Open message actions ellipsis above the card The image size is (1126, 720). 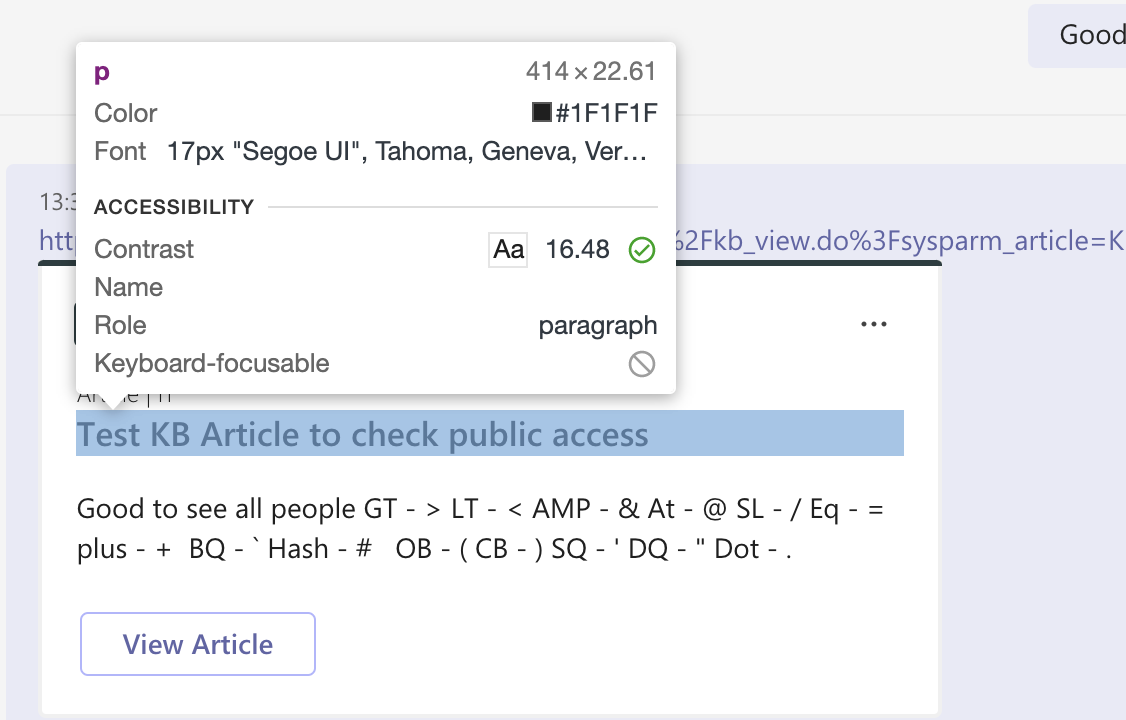click(874, 323)
